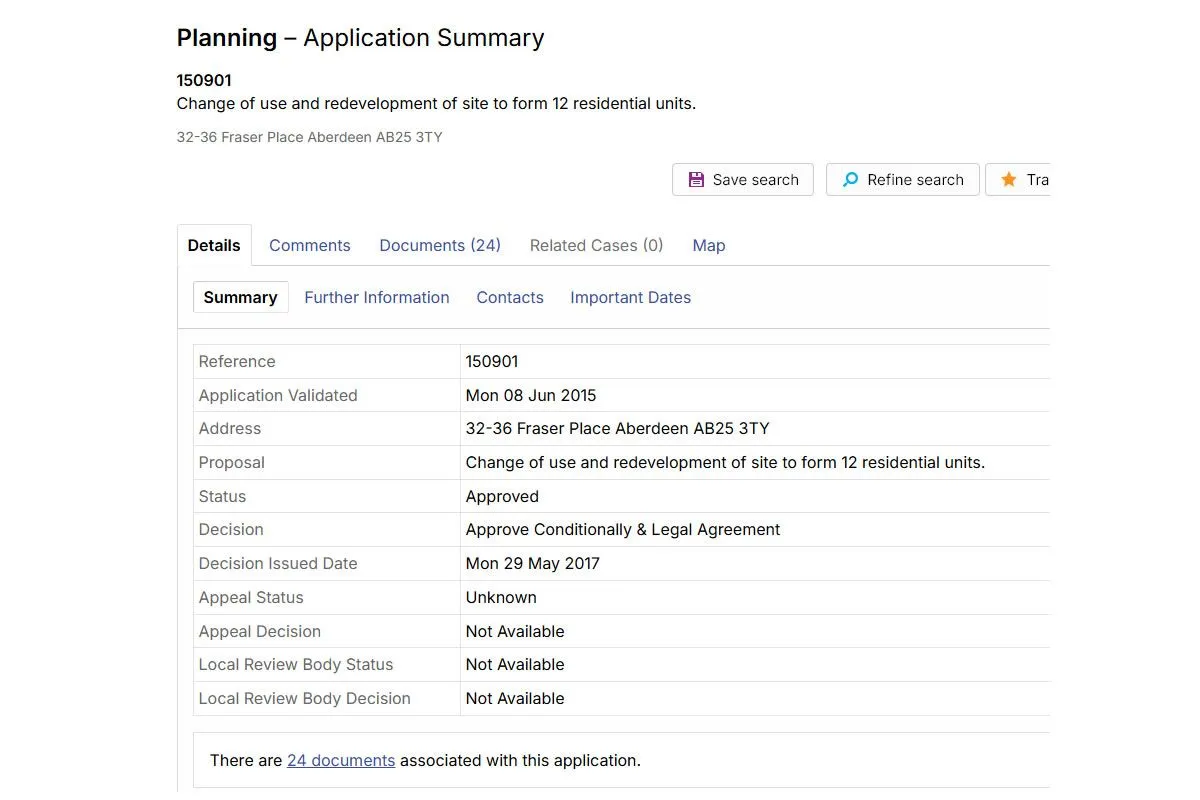Follow the 24 documents link
The image size is (1200, 800).
341,760
